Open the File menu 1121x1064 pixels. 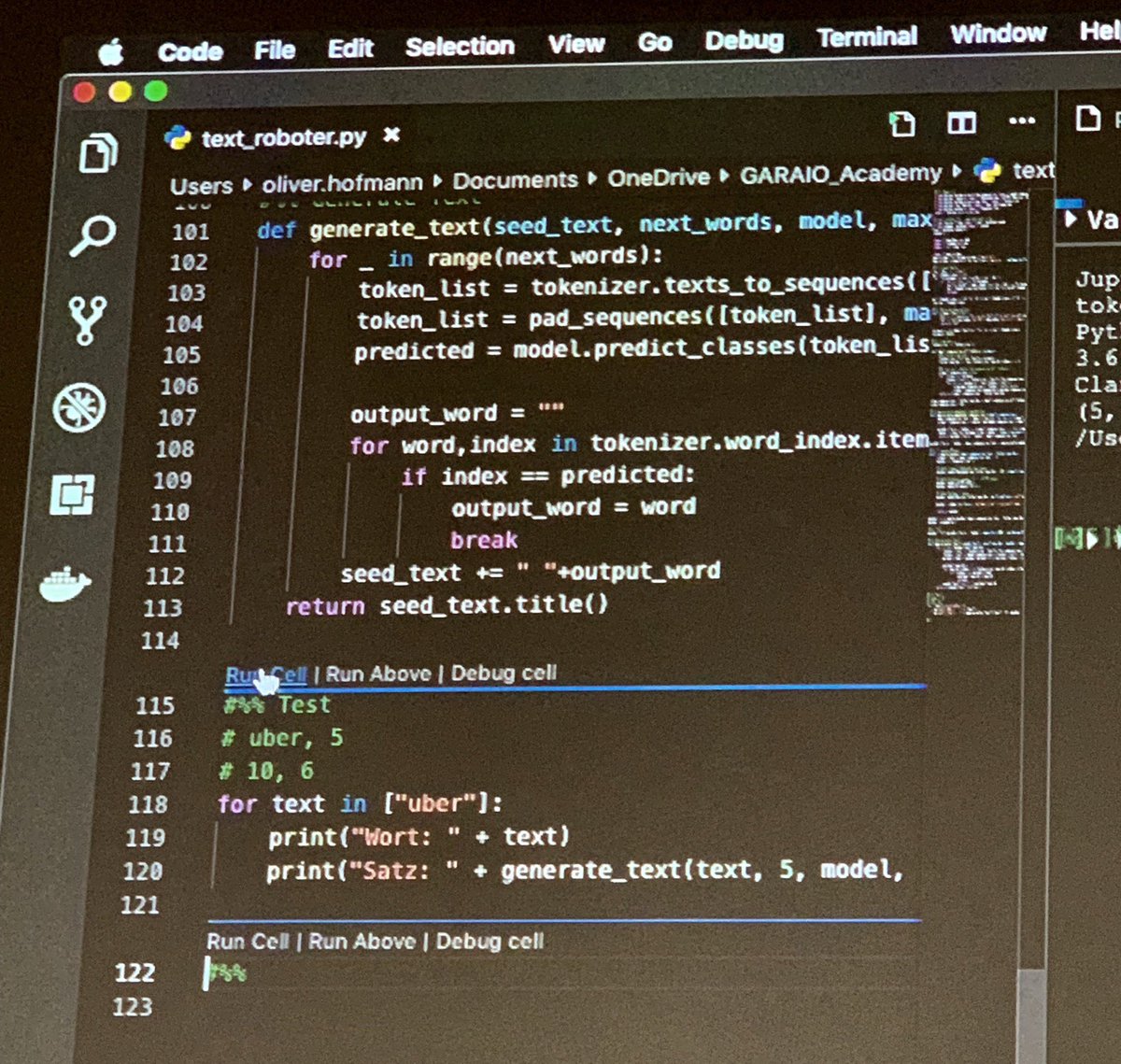(275, 50)
